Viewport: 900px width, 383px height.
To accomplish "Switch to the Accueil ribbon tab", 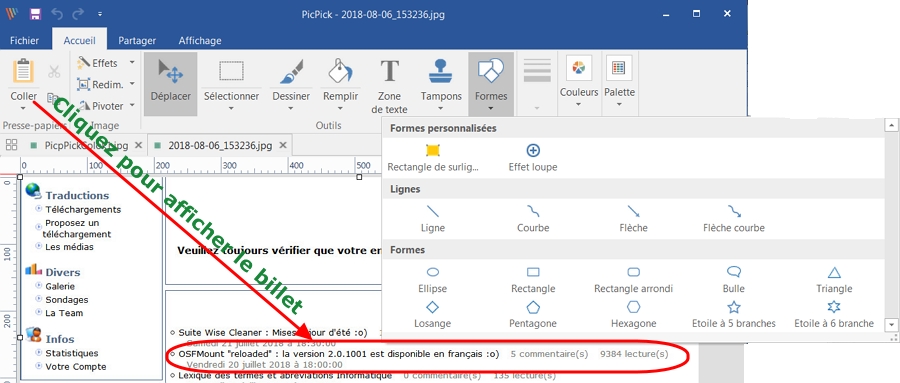I will pyautogui.click(x=79, y=40).
